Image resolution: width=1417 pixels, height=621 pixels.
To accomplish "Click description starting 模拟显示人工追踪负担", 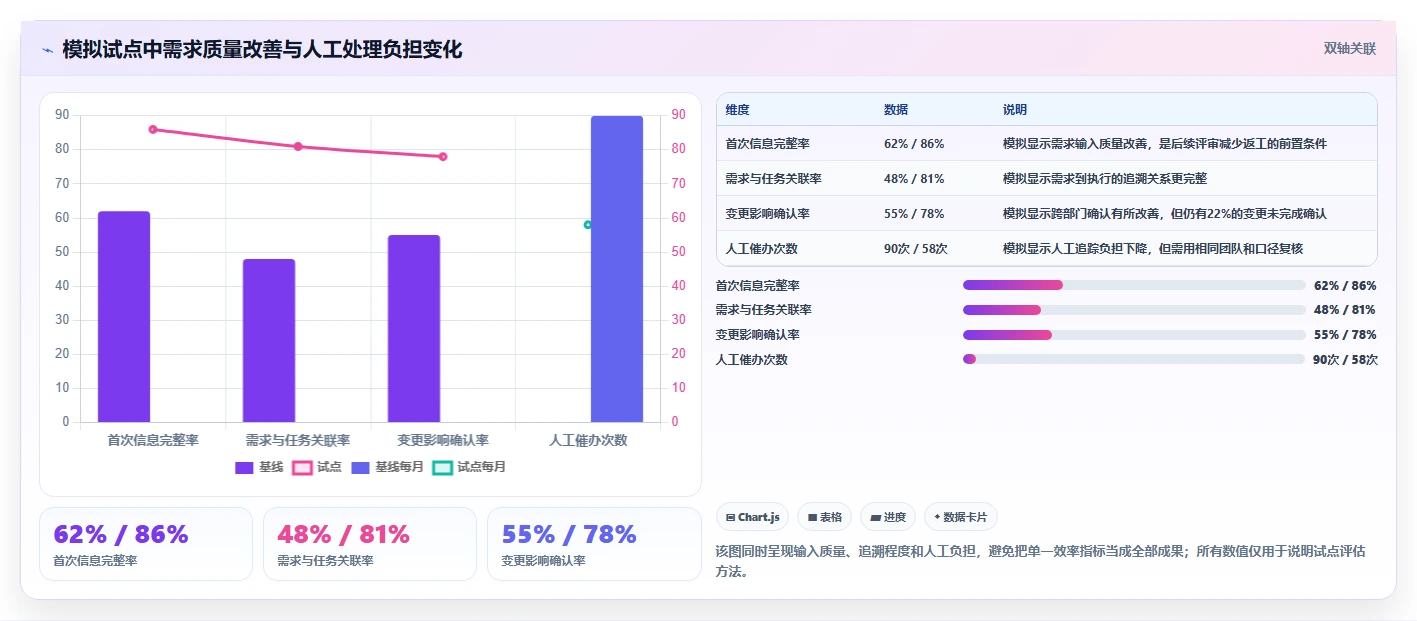I will point(1153,248).
